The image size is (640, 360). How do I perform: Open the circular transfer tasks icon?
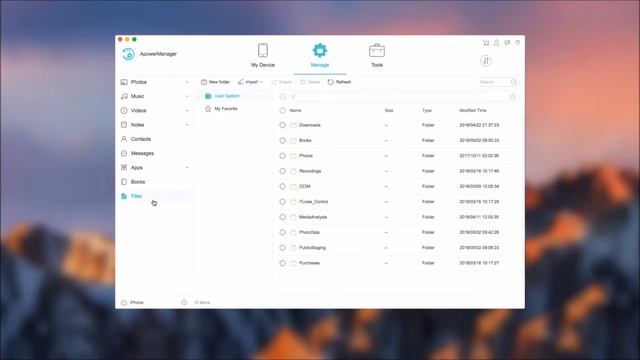[486, 61]
